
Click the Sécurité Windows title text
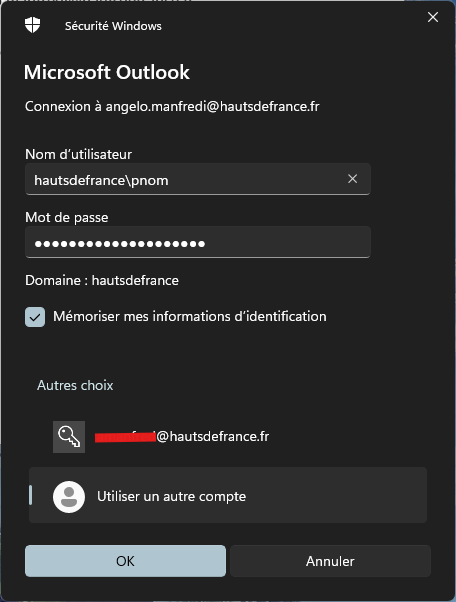click(x=113, y=26)
